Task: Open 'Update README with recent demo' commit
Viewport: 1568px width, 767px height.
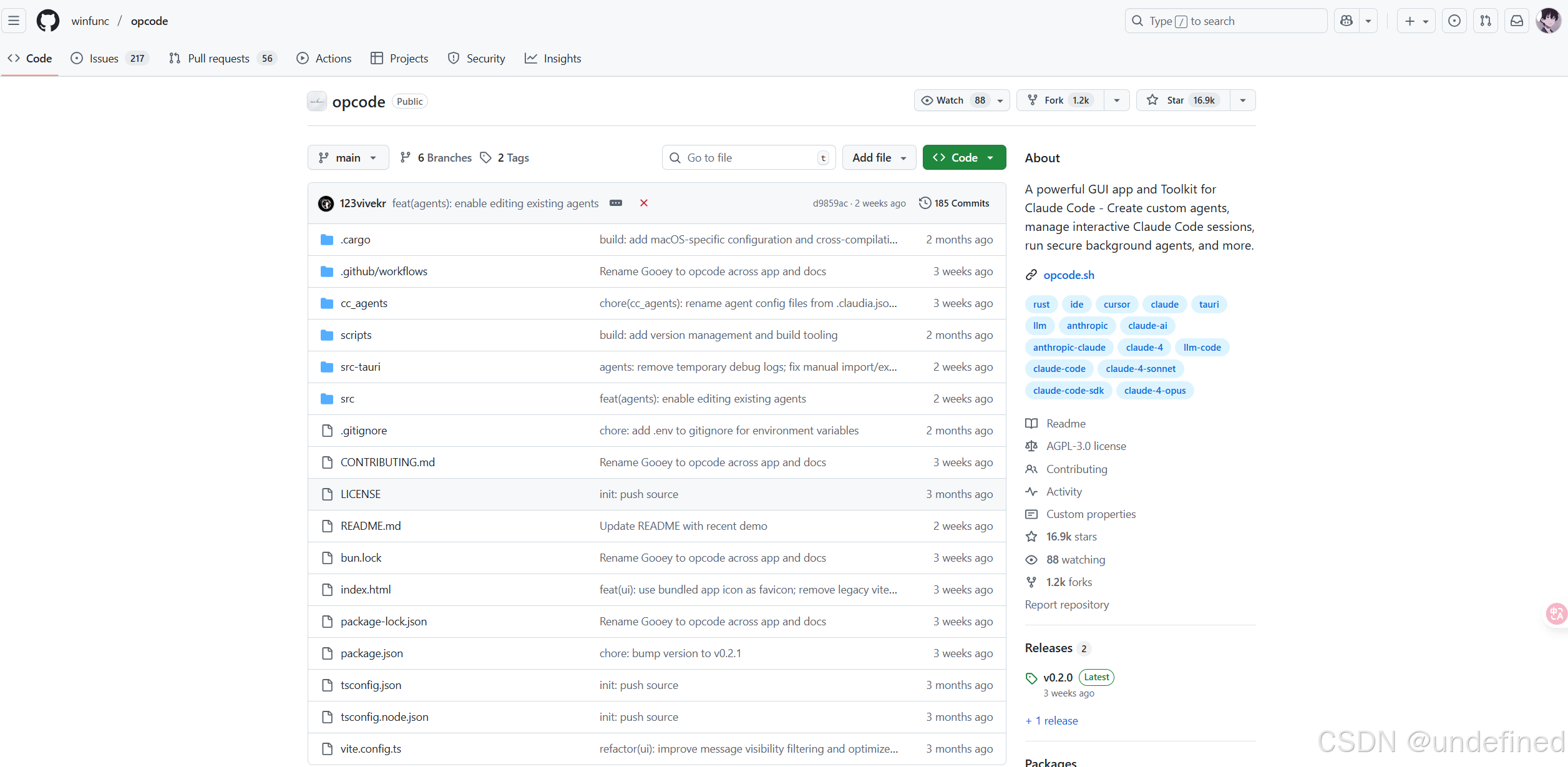Action: pyautogui.click(x=683, y=526)
